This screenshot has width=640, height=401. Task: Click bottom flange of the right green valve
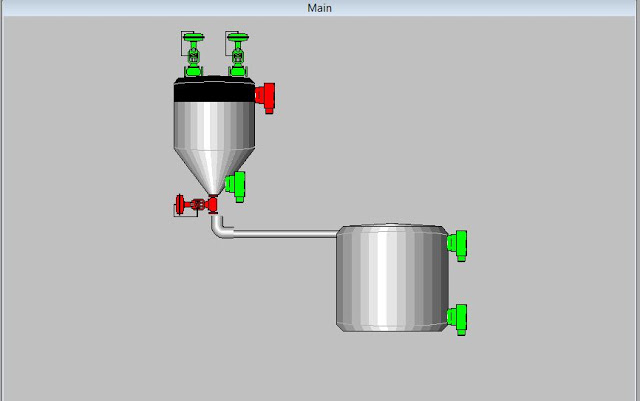tap(238, 72)
